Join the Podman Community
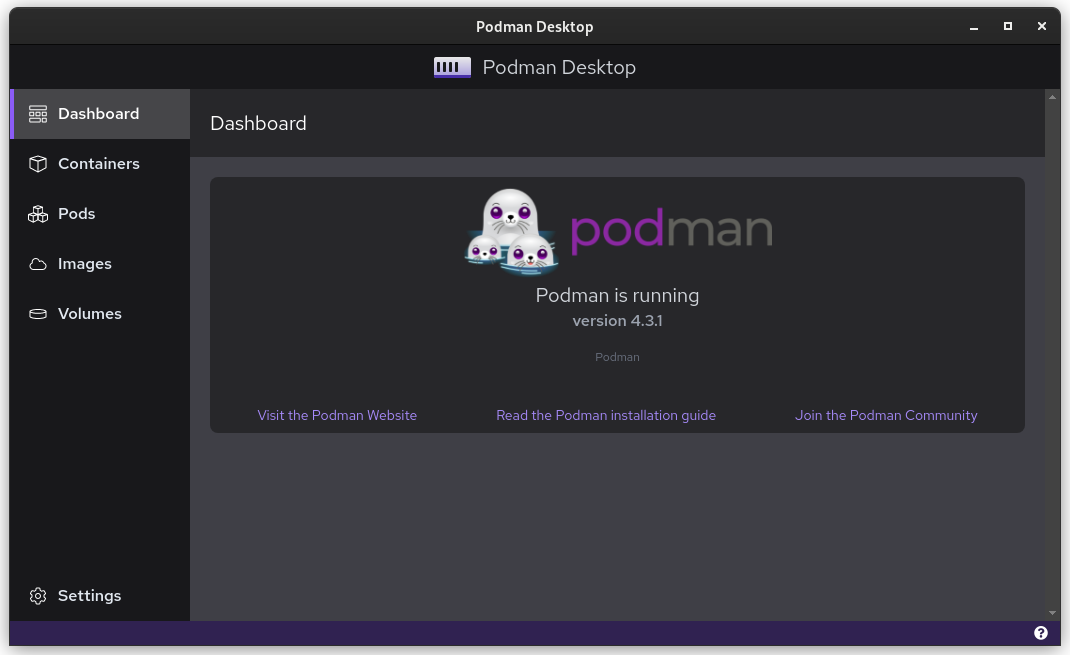Screen dimensions: 1070x655 tap(886, 414)
